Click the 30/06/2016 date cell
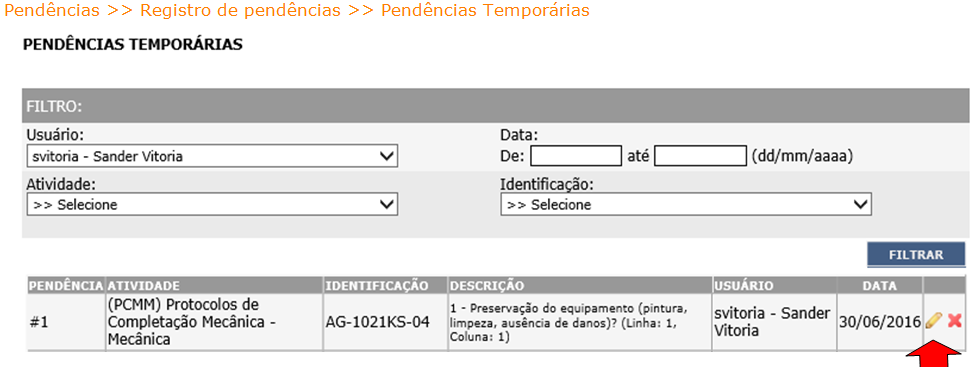 click(x=879, y=323)
